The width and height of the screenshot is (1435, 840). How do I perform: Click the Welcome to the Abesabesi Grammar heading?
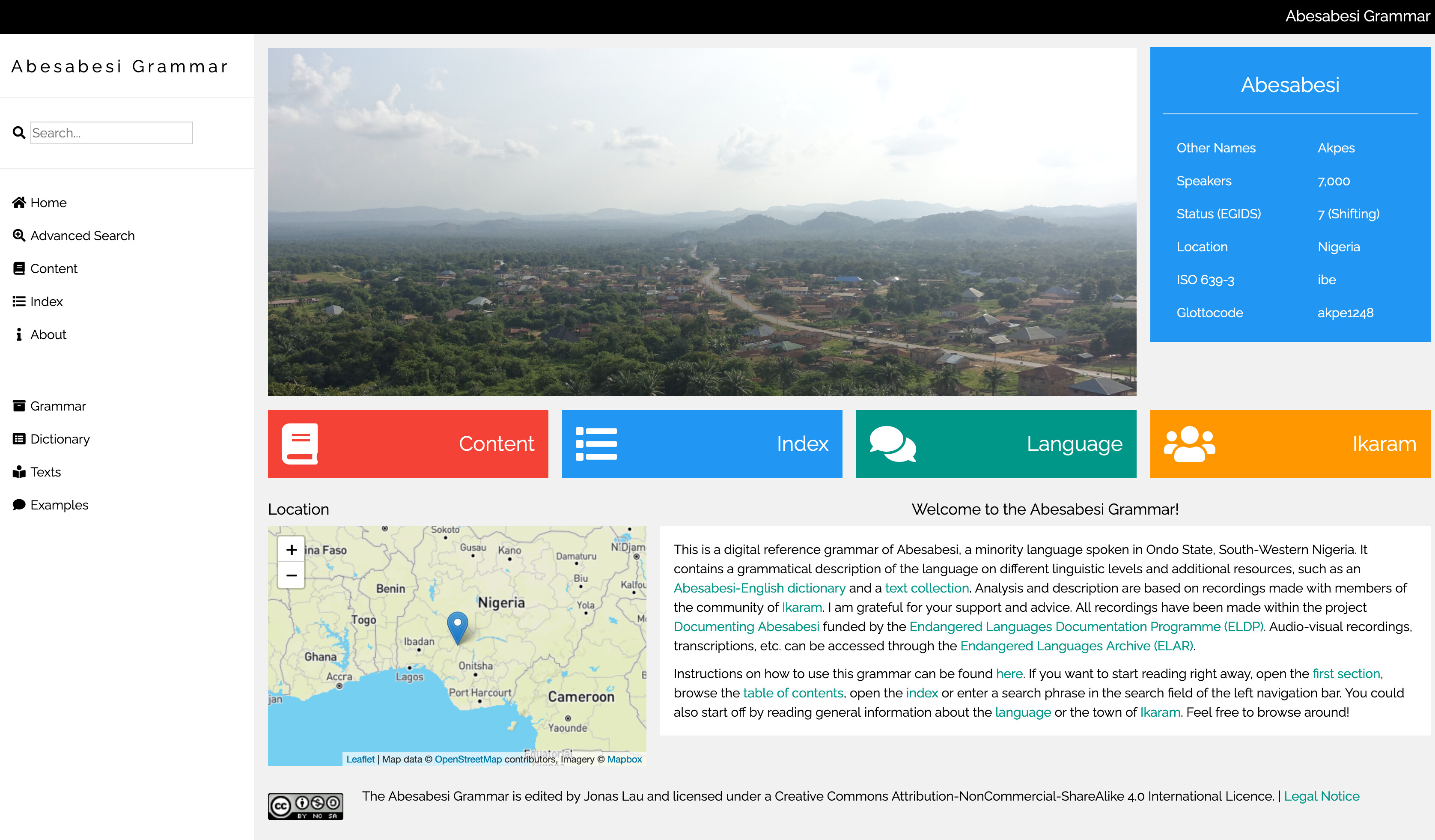[1045, 510]
